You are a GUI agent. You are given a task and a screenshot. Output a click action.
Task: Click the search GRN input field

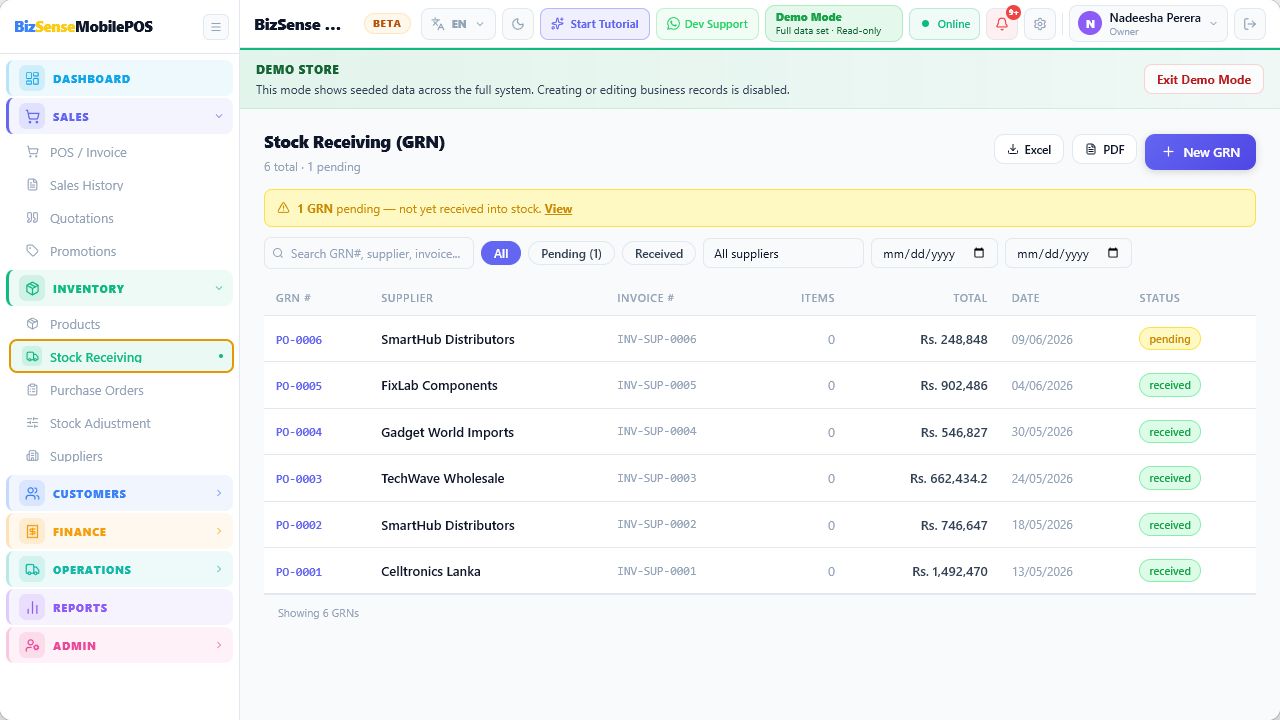click(369, 253)
